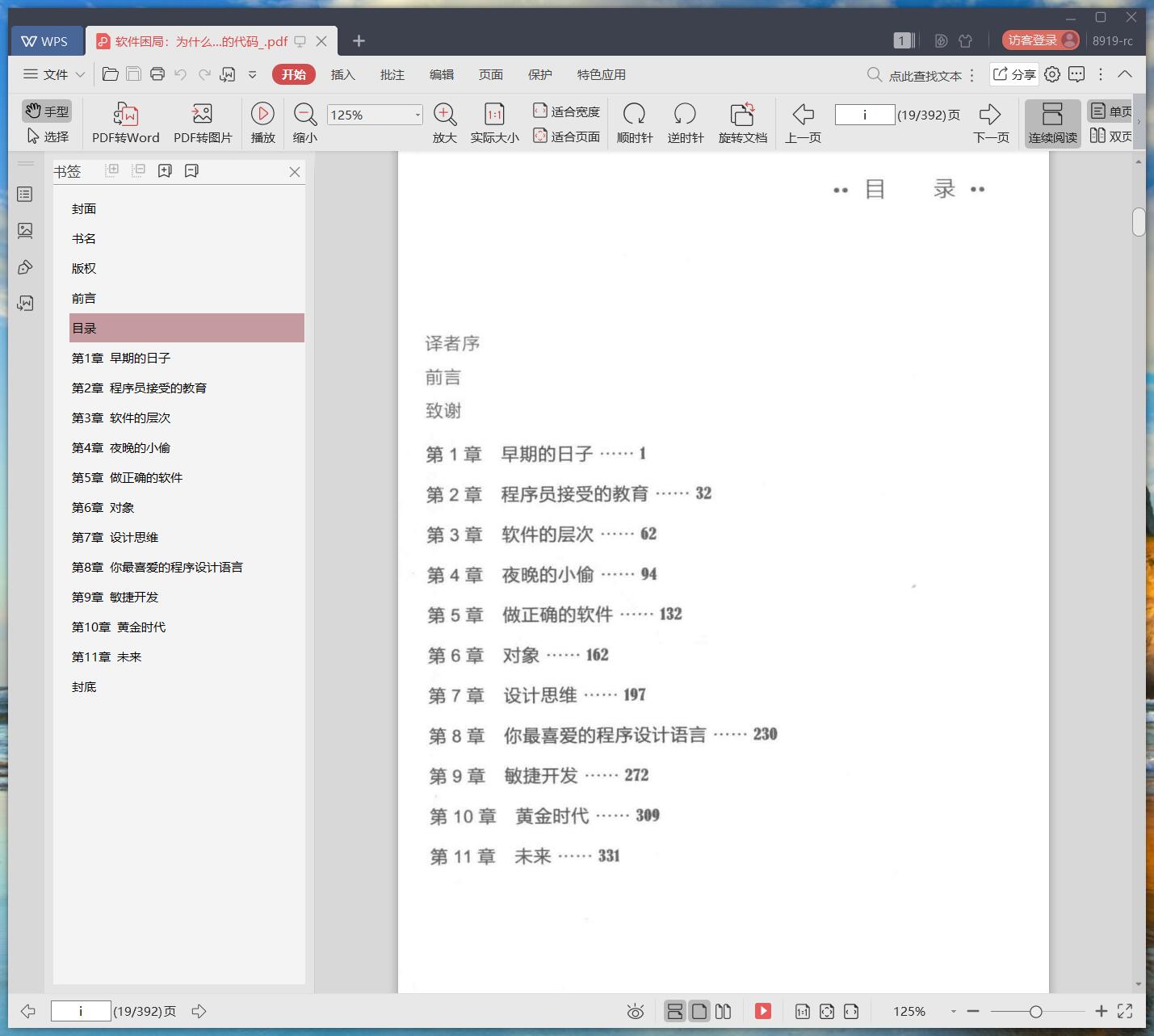Click the minus zoom-out button beside slider
1154x1036 pixels.
(x=973, y=1011)
